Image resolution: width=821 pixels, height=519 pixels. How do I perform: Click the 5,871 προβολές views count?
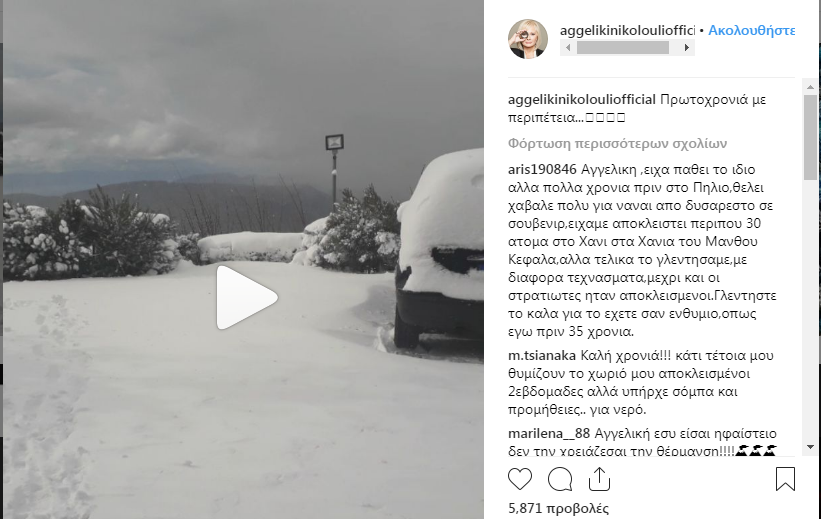point(558,508)
